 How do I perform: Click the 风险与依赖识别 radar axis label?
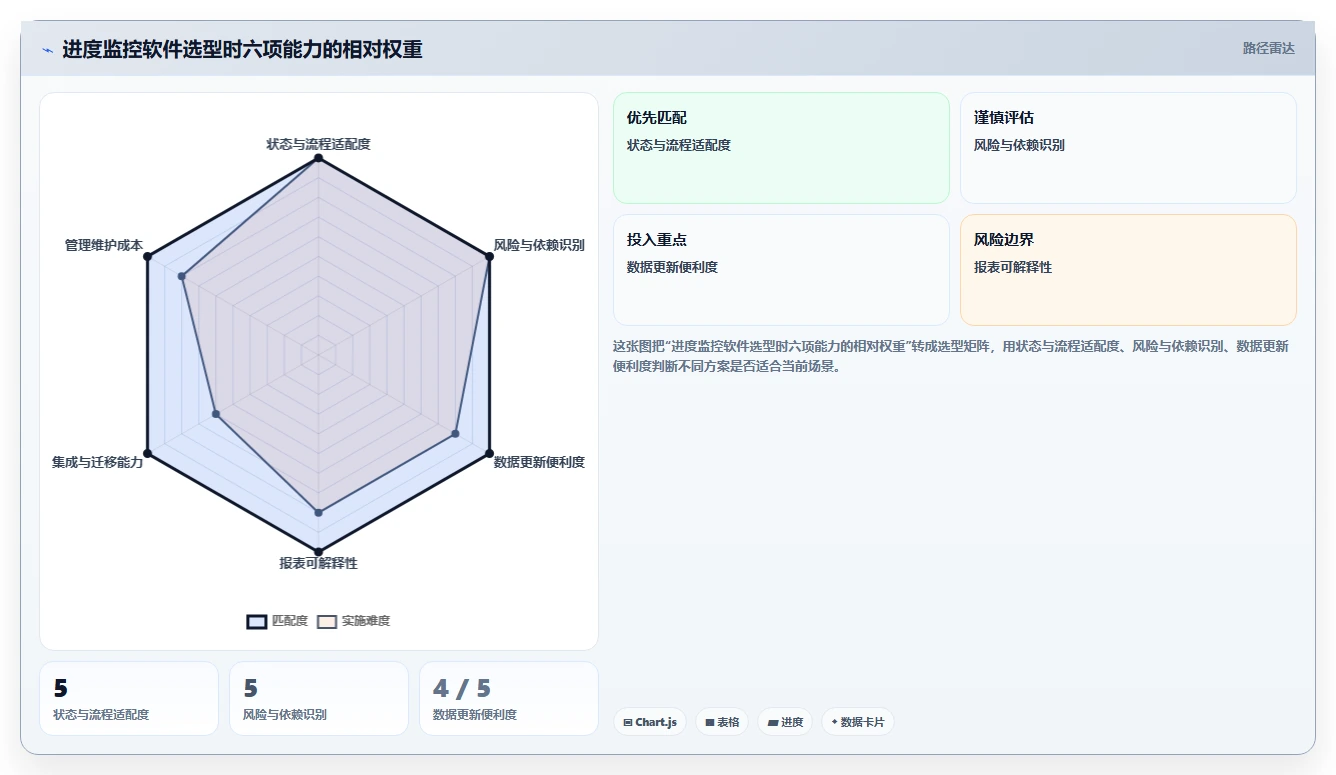(x=539, y=245)
